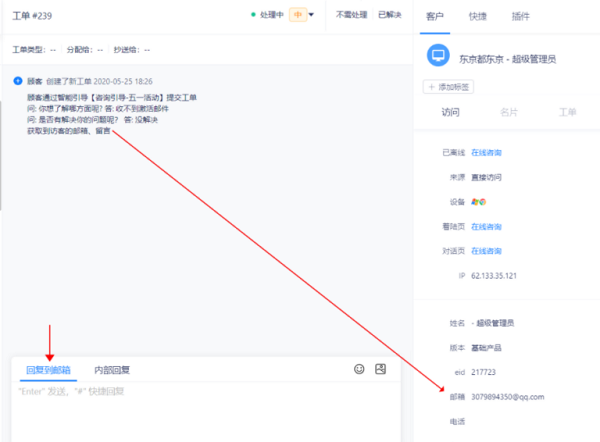600x442 pixels.
Task: Click the customer monitor avatar icon
Action: pyautogui.click(x=438, y=55)
